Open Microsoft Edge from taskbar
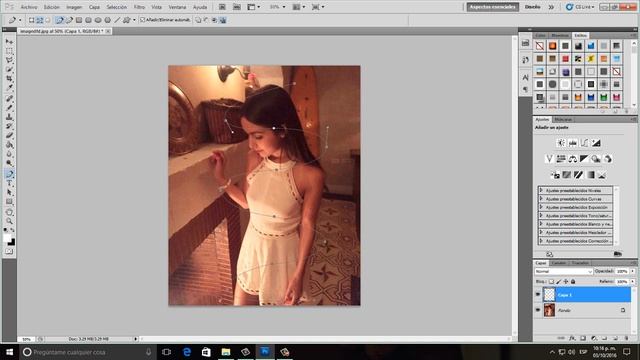This screenshot has height=360, width=640. click(187, 352)
